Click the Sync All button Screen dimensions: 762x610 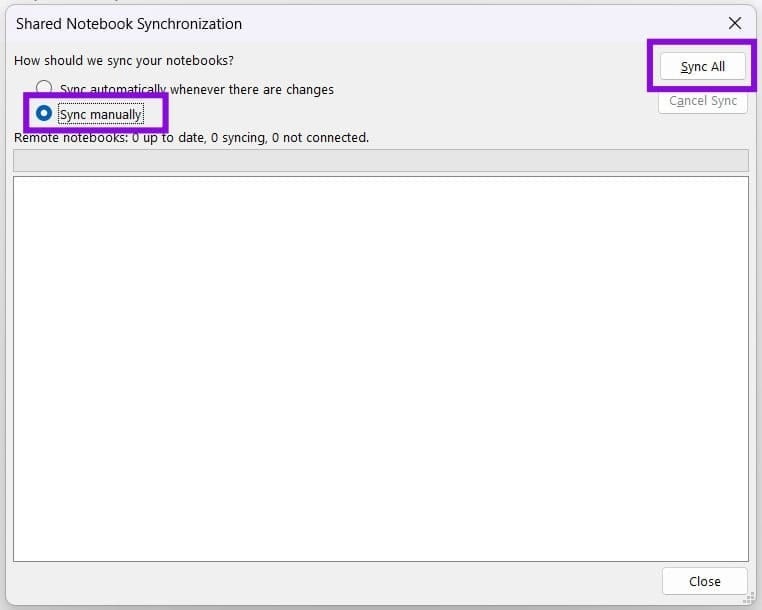click(x=702, y=66)
